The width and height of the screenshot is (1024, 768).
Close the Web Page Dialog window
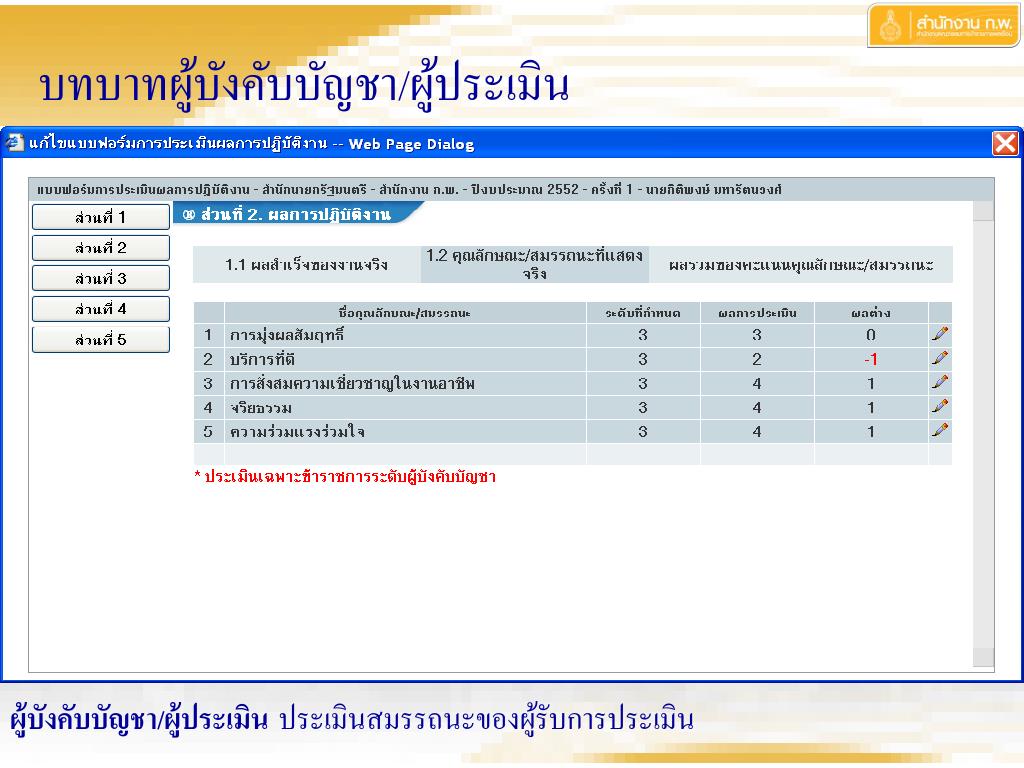1005,143
